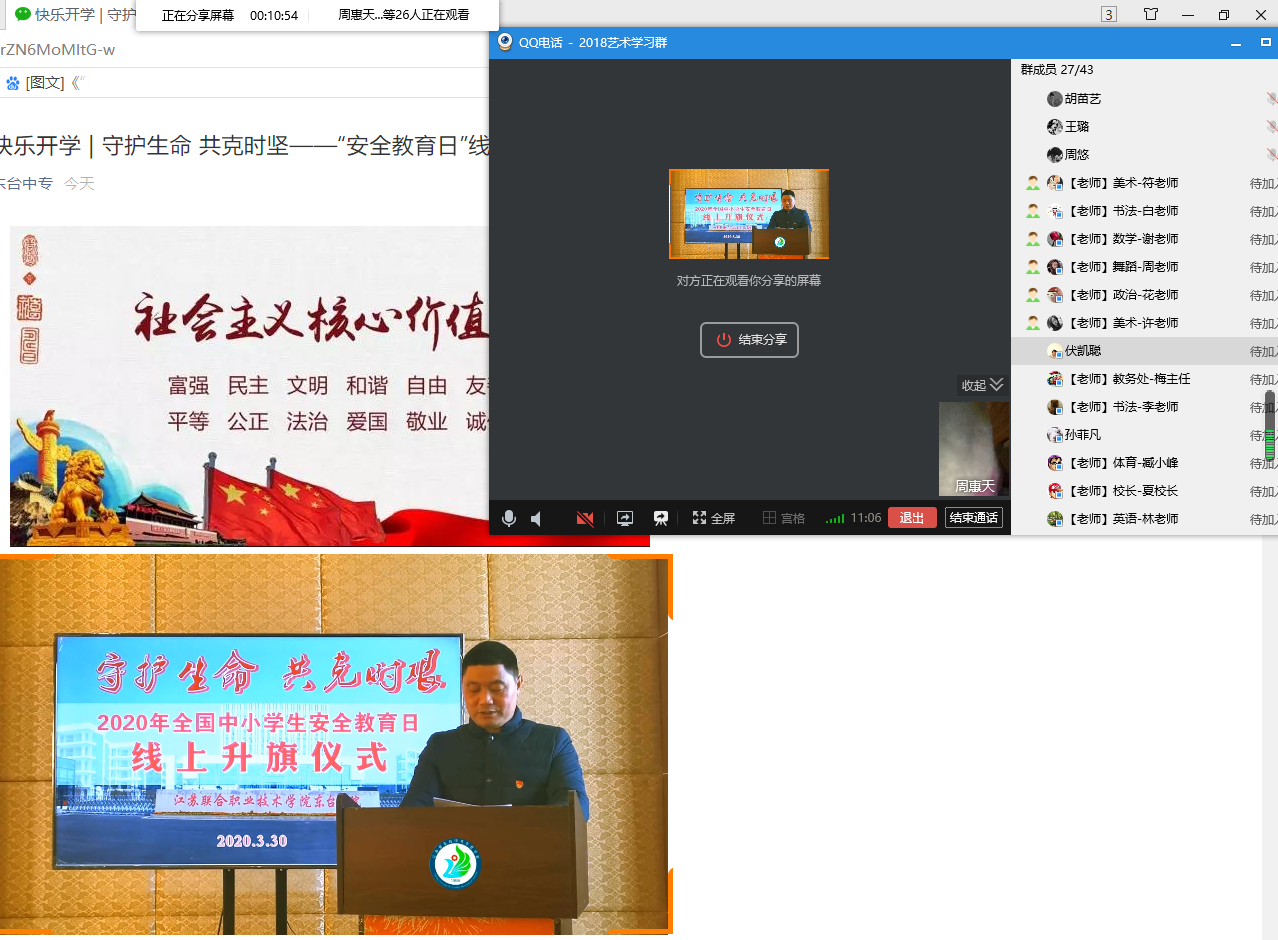Click avatar of 数学-谢老师
Screen dimensions: 1278x940
pos(1054,239)
